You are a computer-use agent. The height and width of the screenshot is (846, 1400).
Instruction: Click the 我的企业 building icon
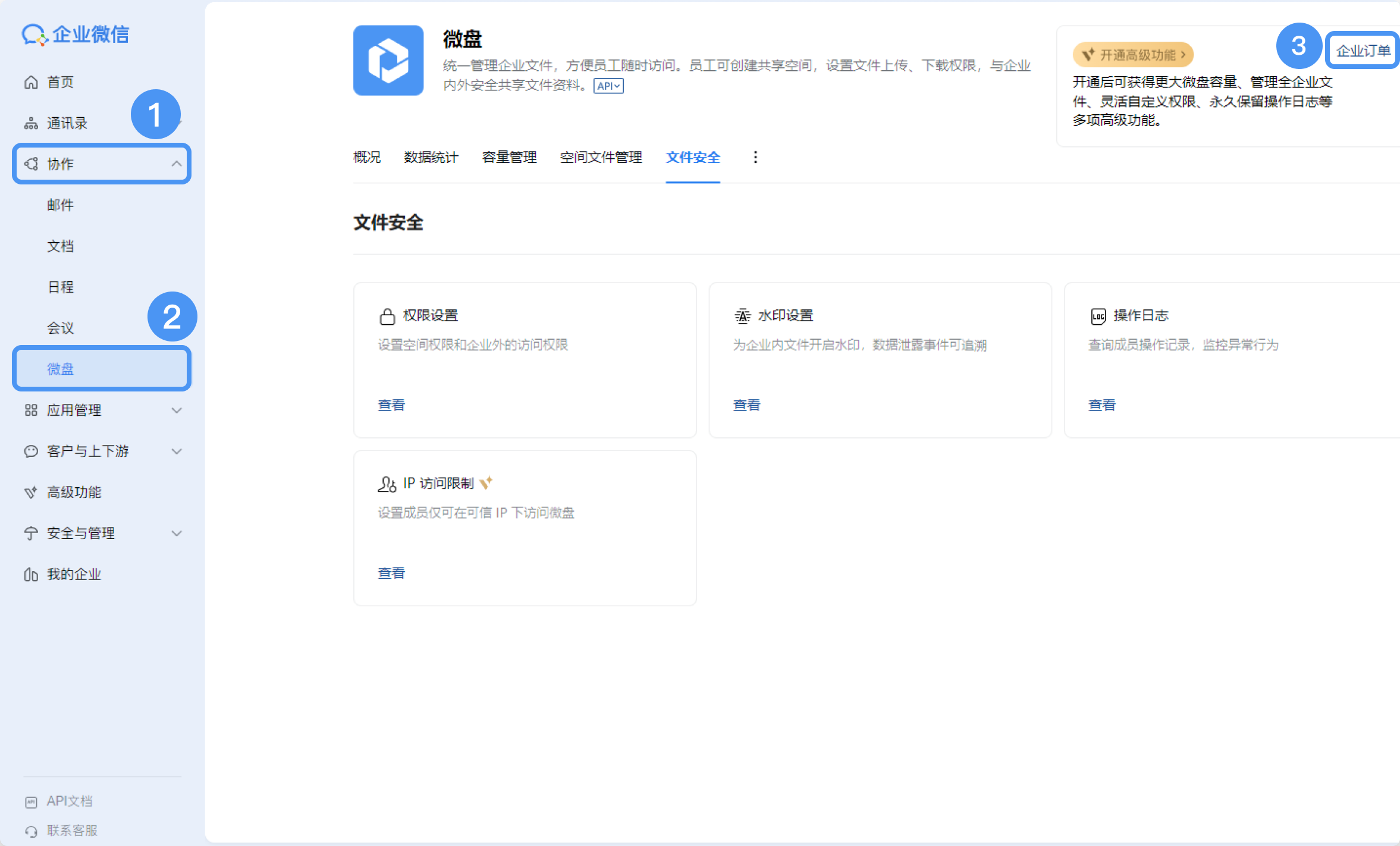click(31, 574)
